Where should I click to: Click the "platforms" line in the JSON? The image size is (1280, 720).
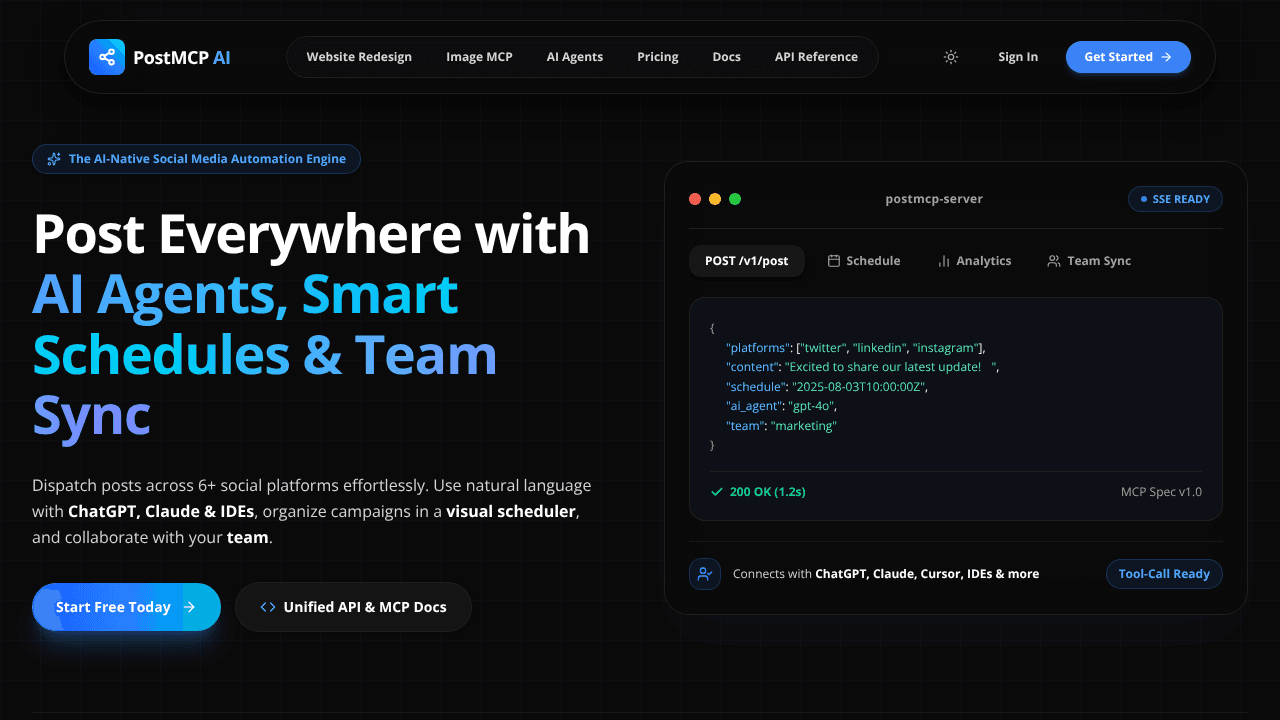click(x=856, y=348)
